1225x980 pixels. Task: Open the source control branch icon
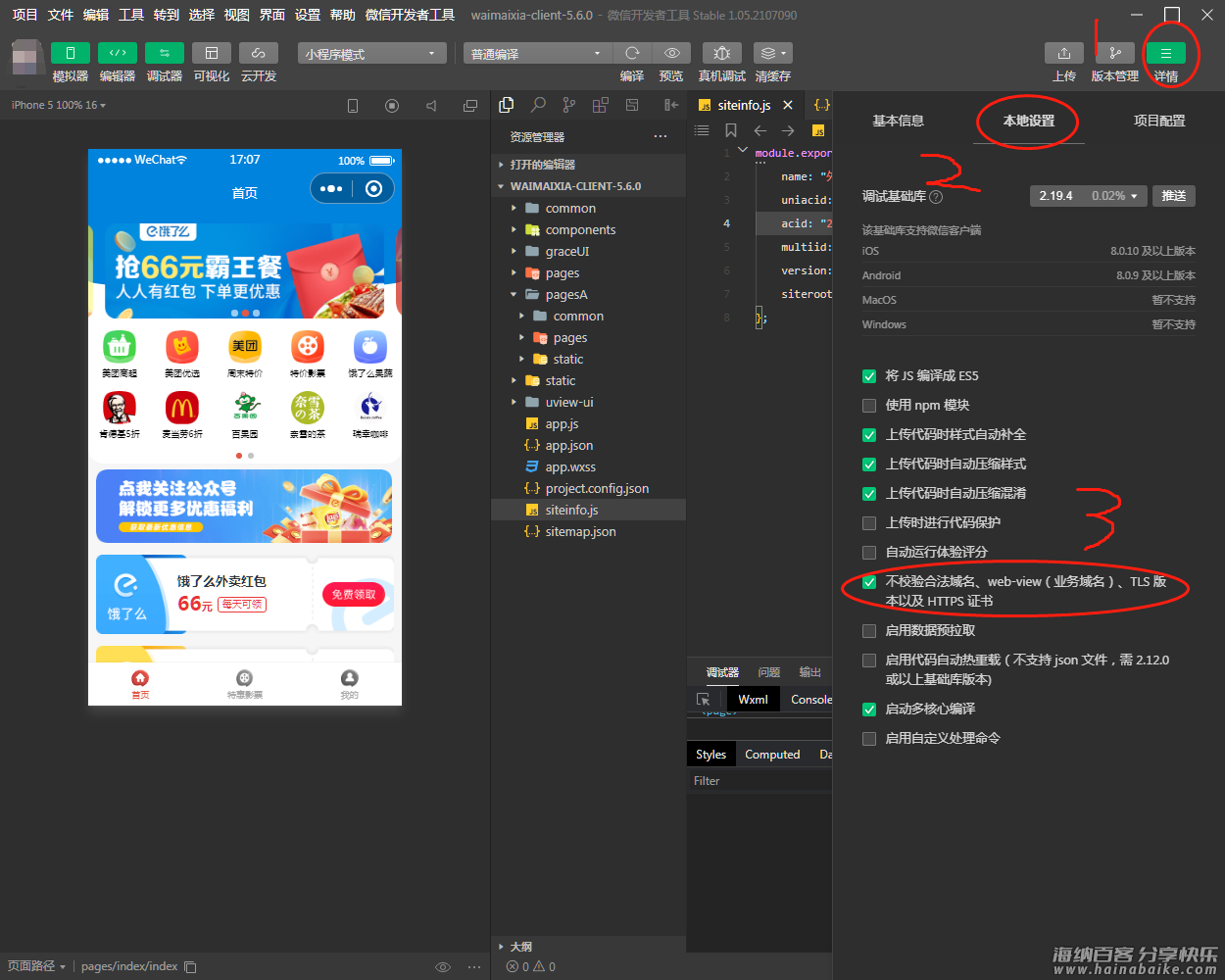569,105
